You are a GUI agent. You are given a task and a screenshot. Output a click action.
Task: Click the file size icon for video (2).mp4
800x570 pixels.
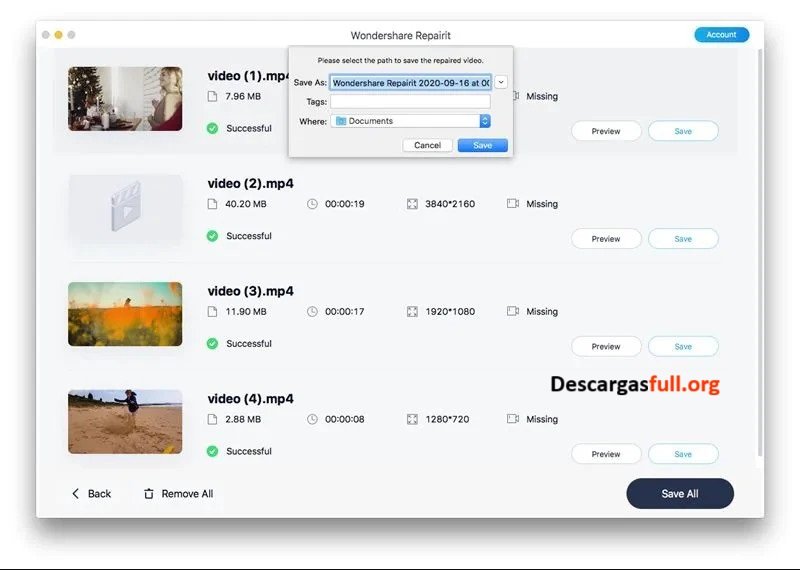(212, 204)
